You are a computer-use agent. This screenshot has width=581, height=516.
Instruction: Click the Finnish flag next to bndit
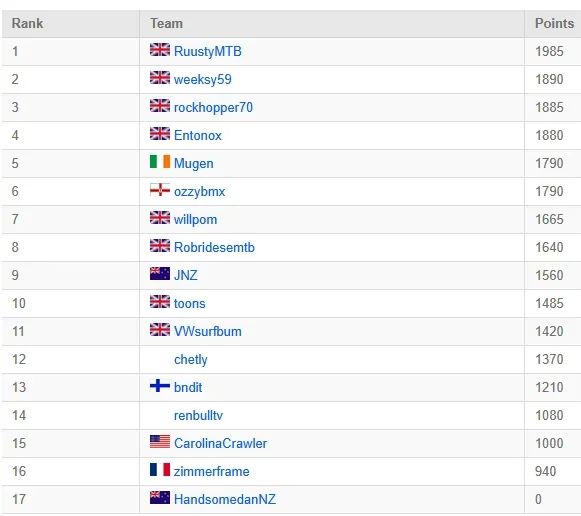tap(160, 386)
